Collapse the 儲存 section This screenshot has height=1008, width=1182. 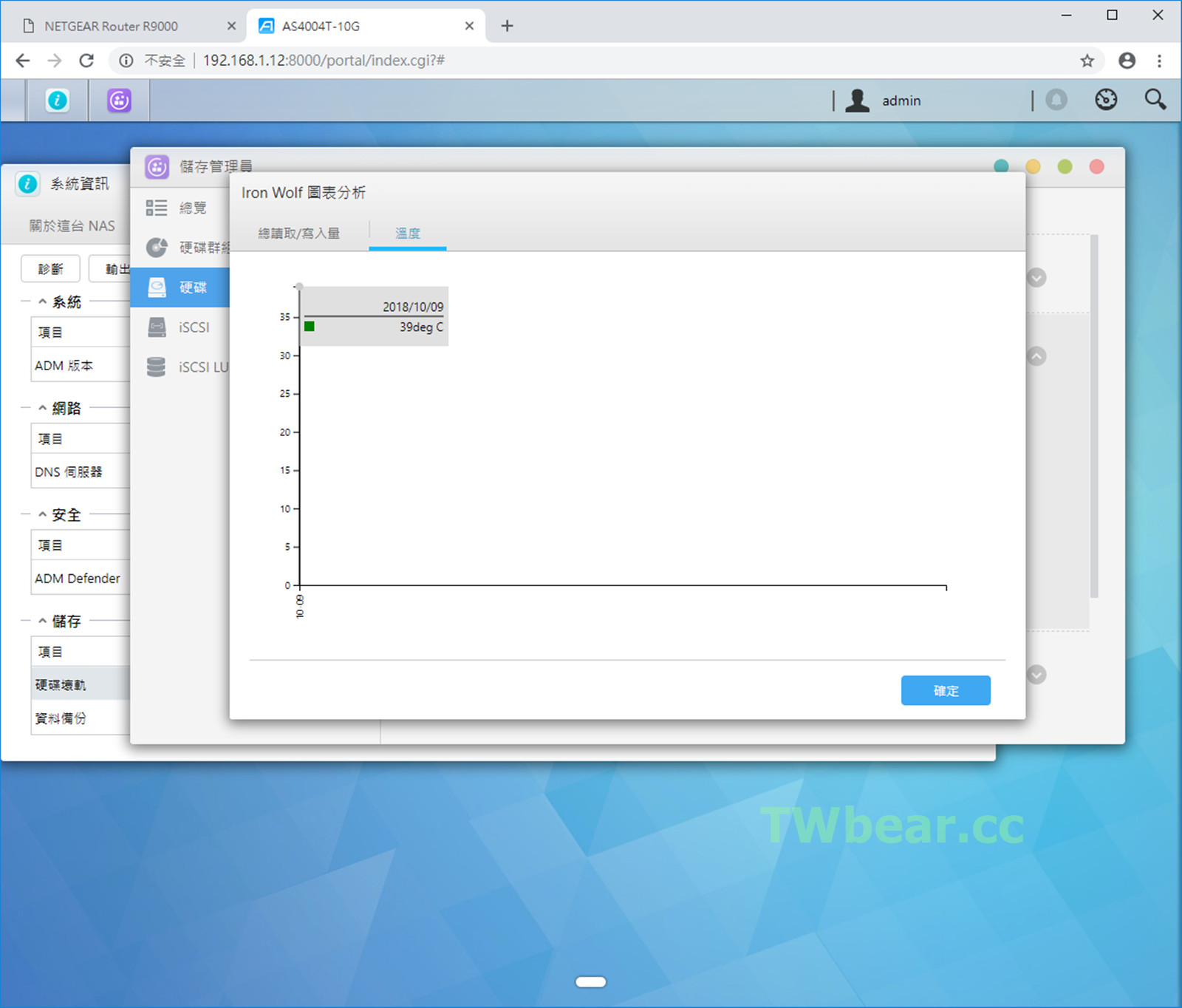click(43, 622)
